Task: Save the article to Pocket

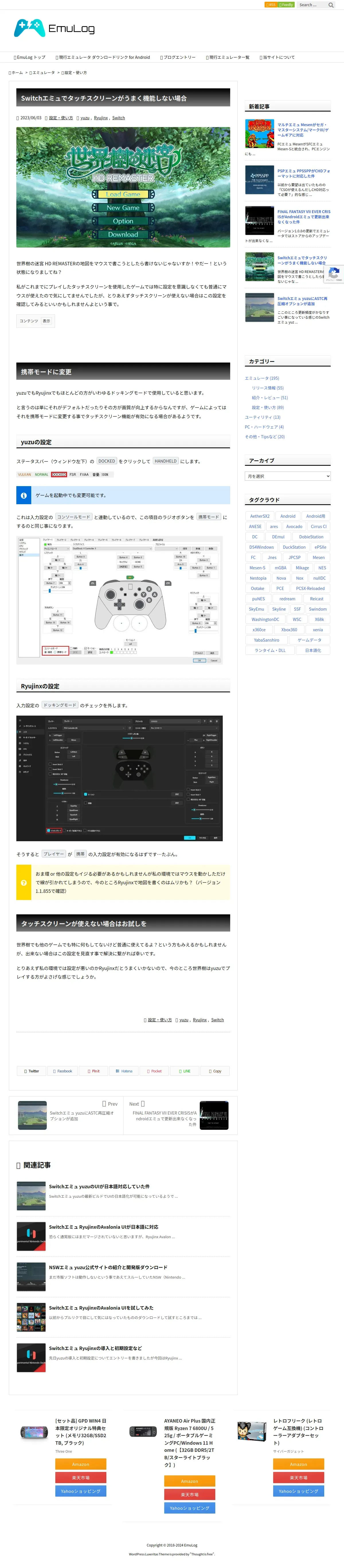Action: click(x=154, y=1071)
